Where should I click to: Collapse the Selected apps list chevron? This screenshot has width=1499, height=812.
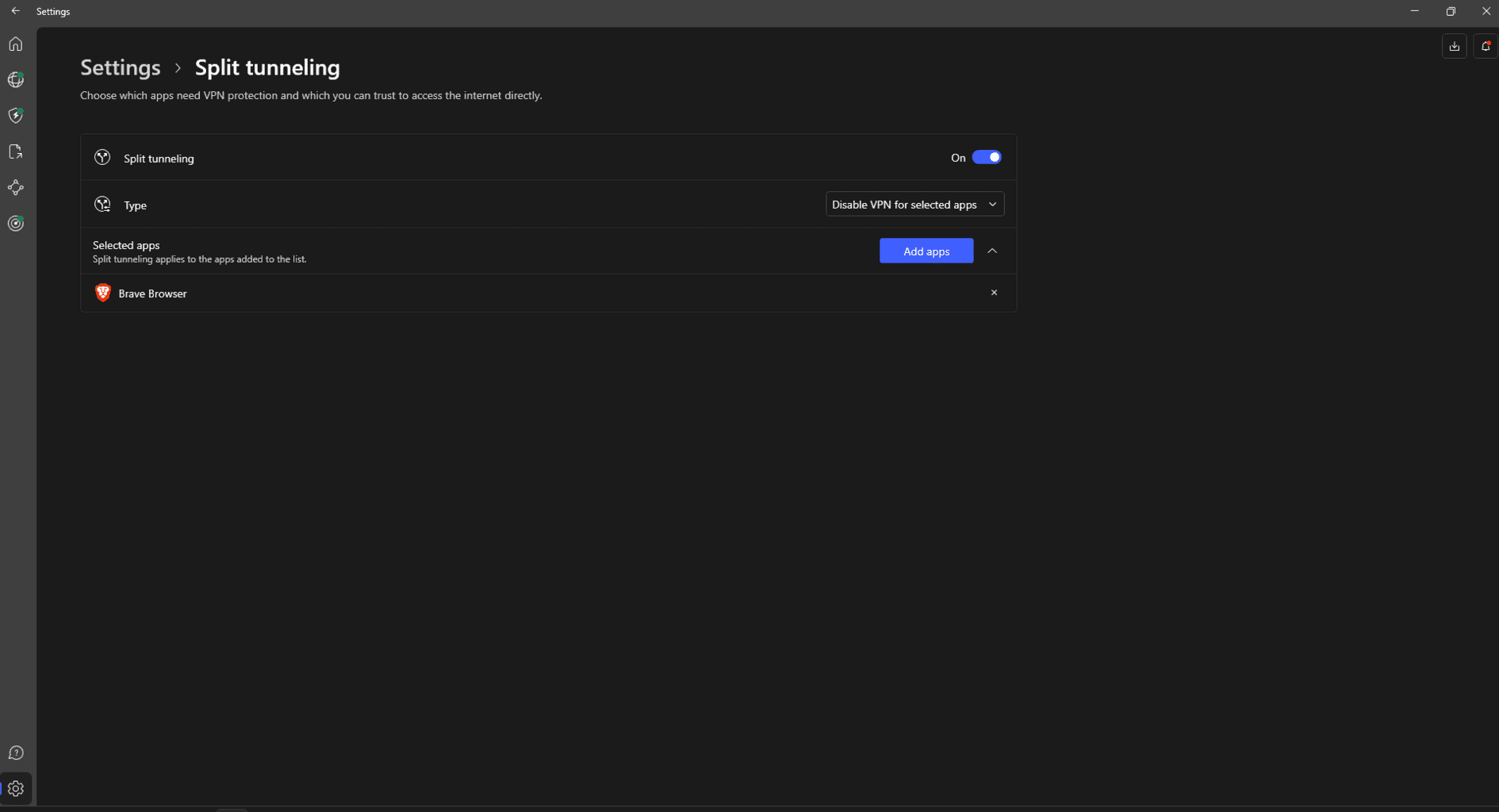(992, 251)
